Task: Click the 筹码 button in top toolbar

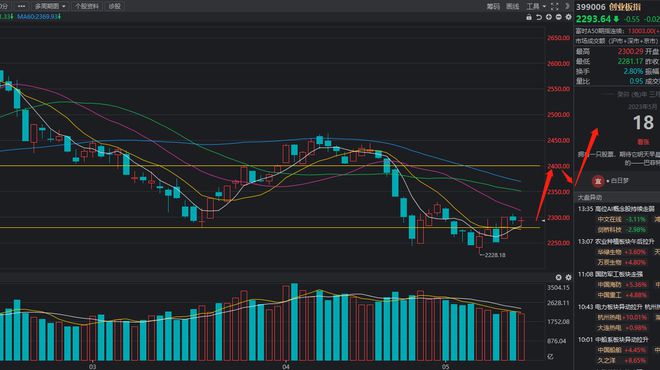Action: coord(493,6)
